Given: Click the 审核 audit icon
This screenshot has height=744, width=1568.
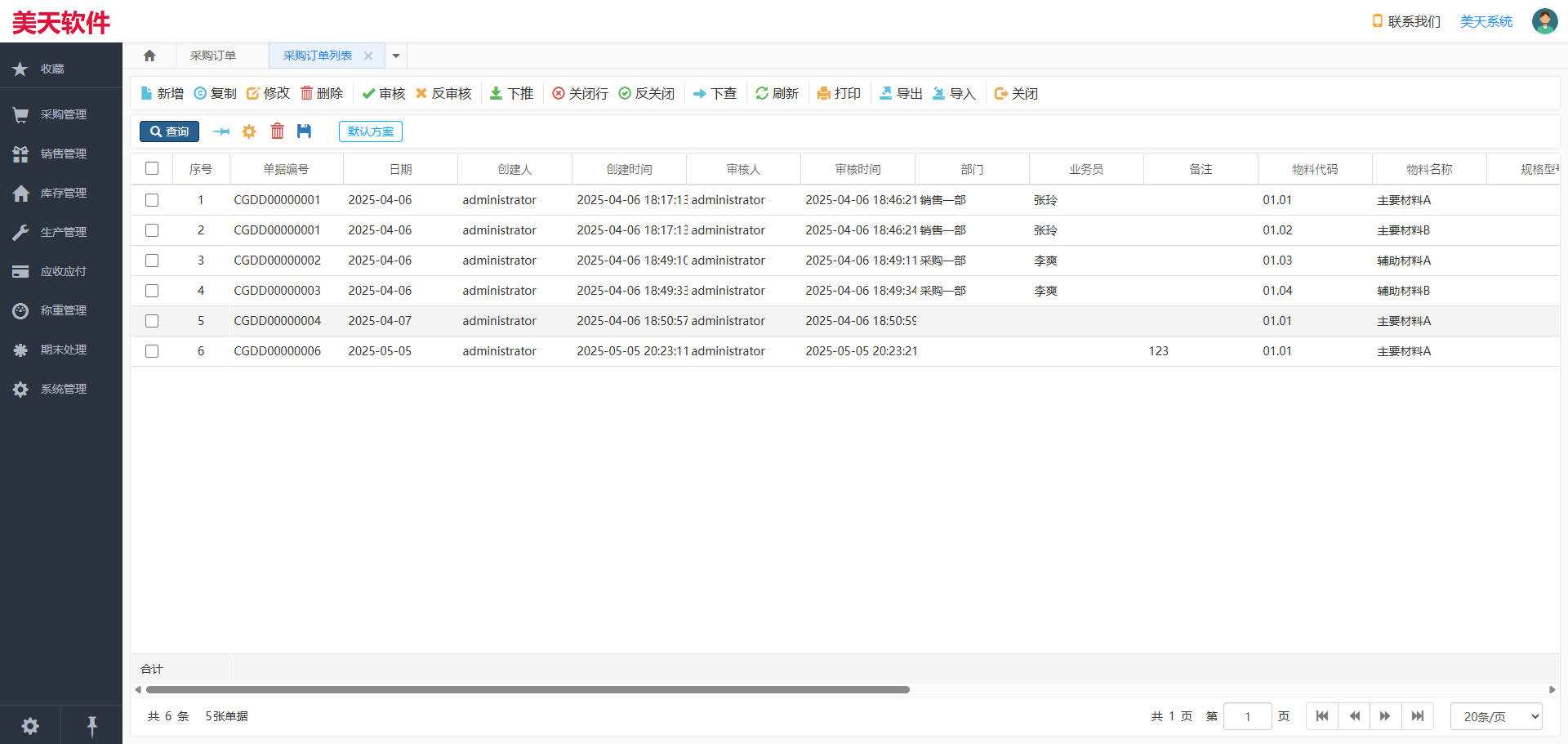Looking at the screenshot, I should tap(382, 93).
